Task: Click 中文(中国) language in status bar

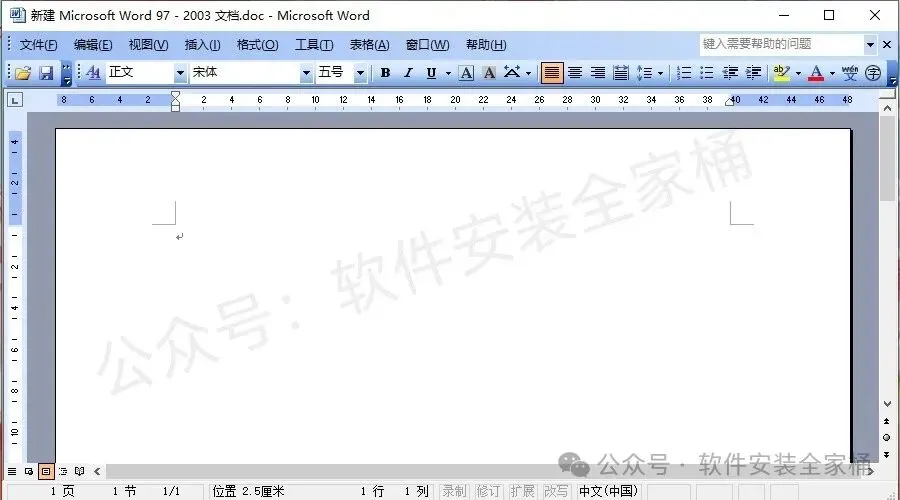Action: click(608, 491)
